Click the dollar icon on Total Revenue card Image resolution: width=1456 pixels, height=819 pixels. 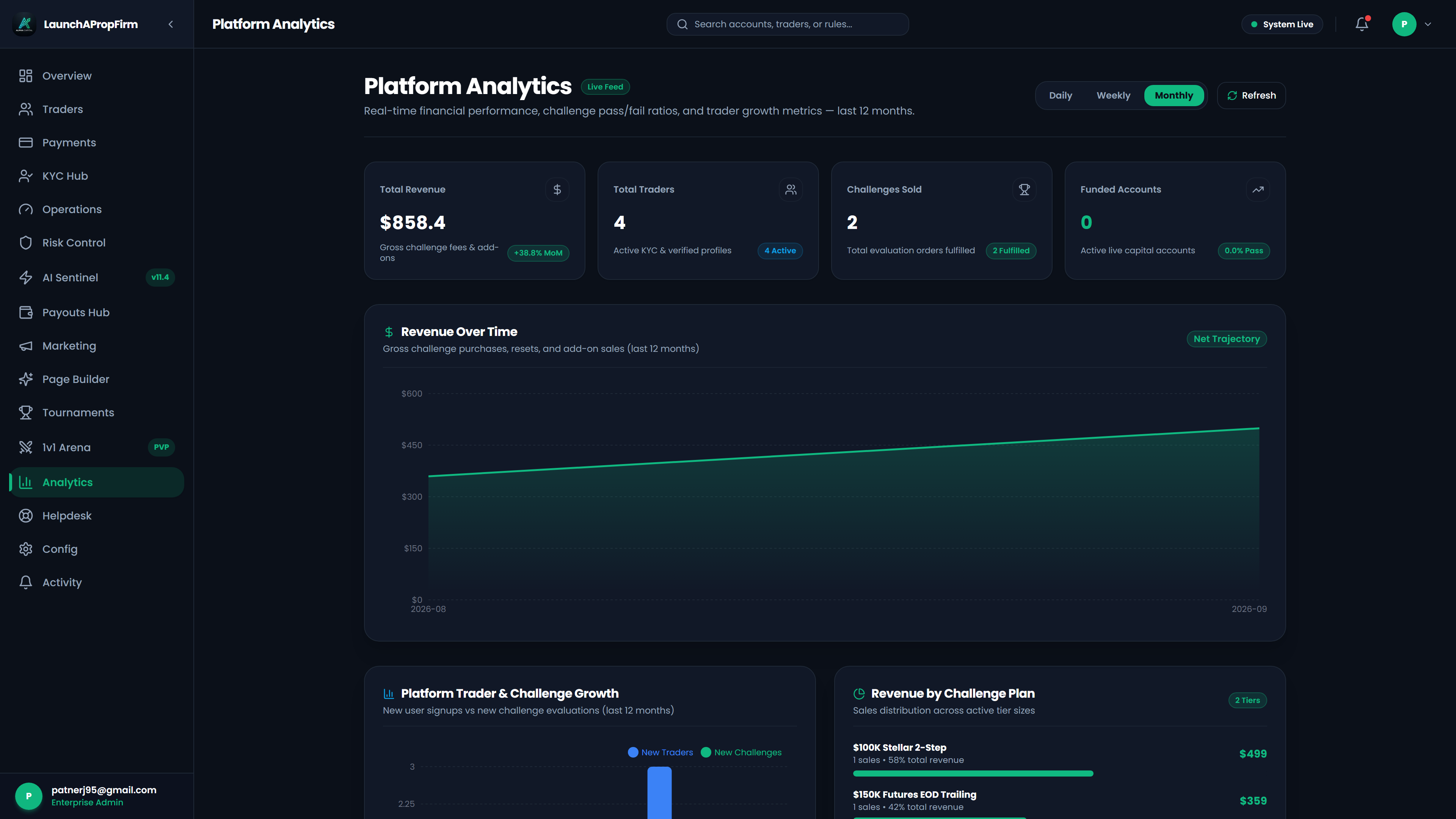click(x=557, y=190)
